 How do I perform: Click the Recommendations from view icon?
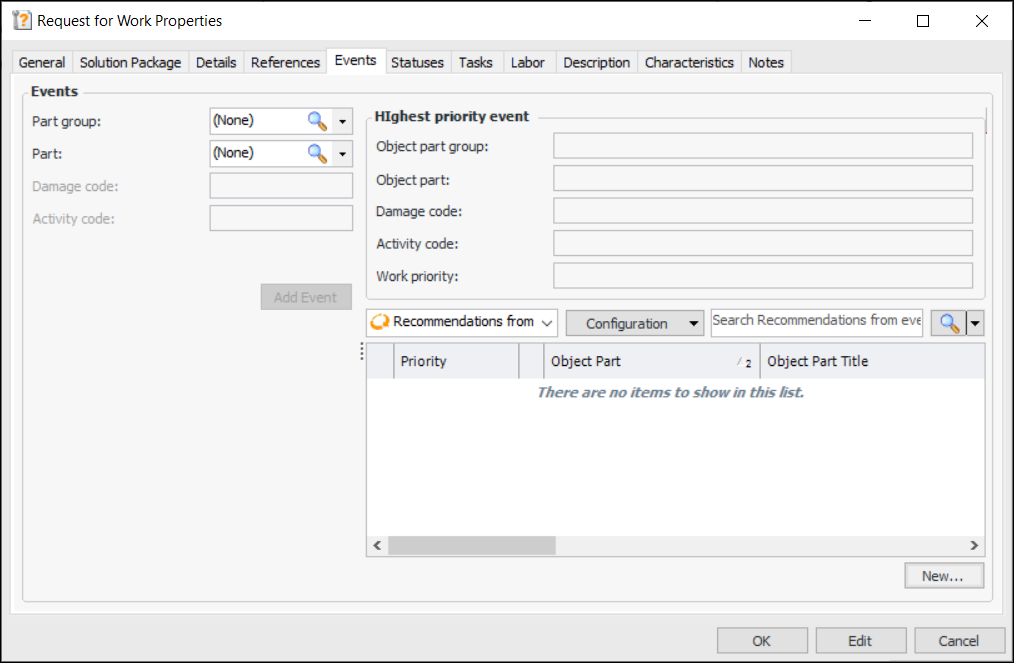pyautogui.click(x=380, y=322)
